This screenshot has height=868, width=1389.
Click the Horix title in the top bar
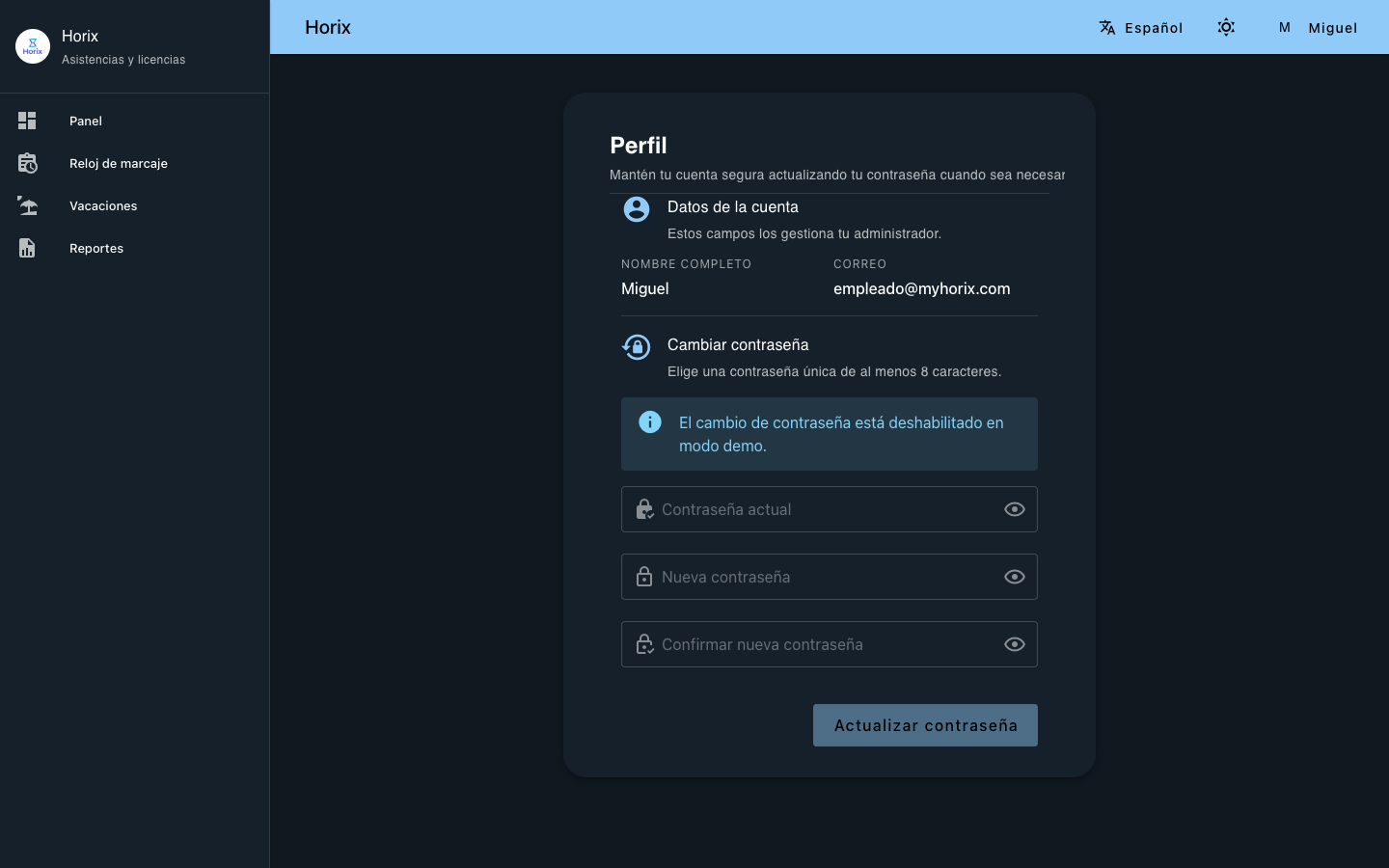328,27
